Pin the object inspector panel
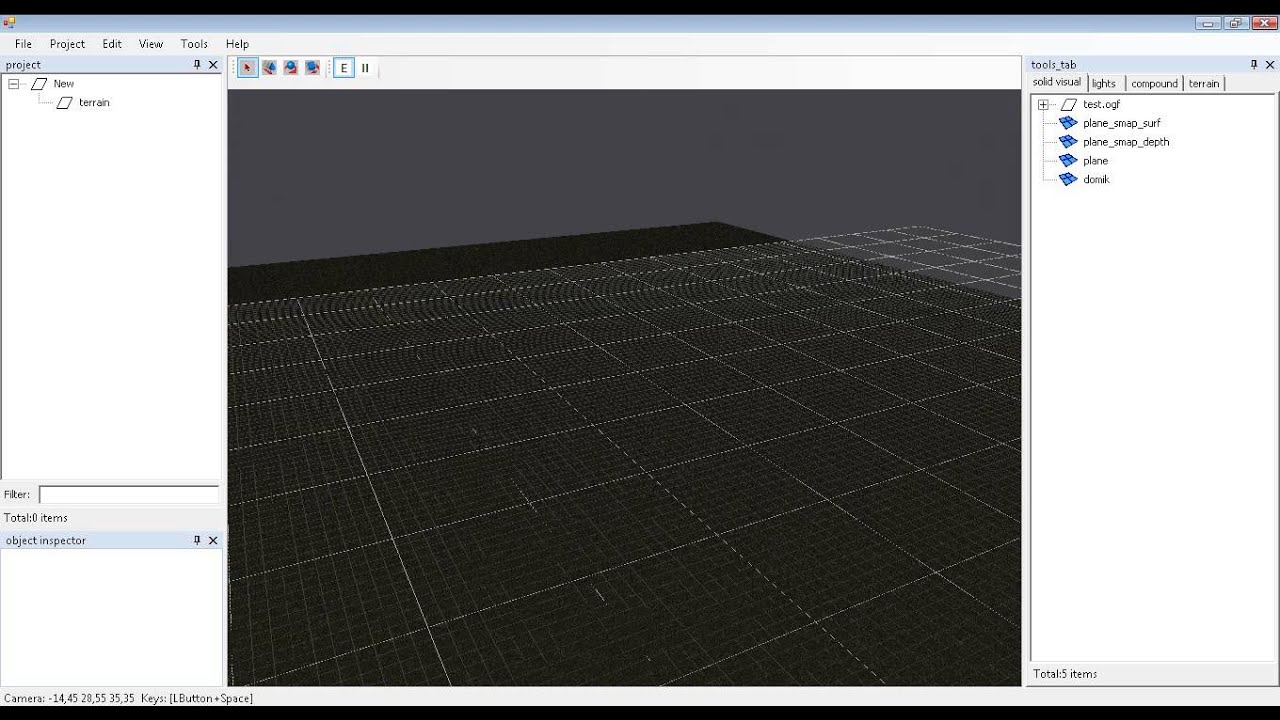 [197, 540]
